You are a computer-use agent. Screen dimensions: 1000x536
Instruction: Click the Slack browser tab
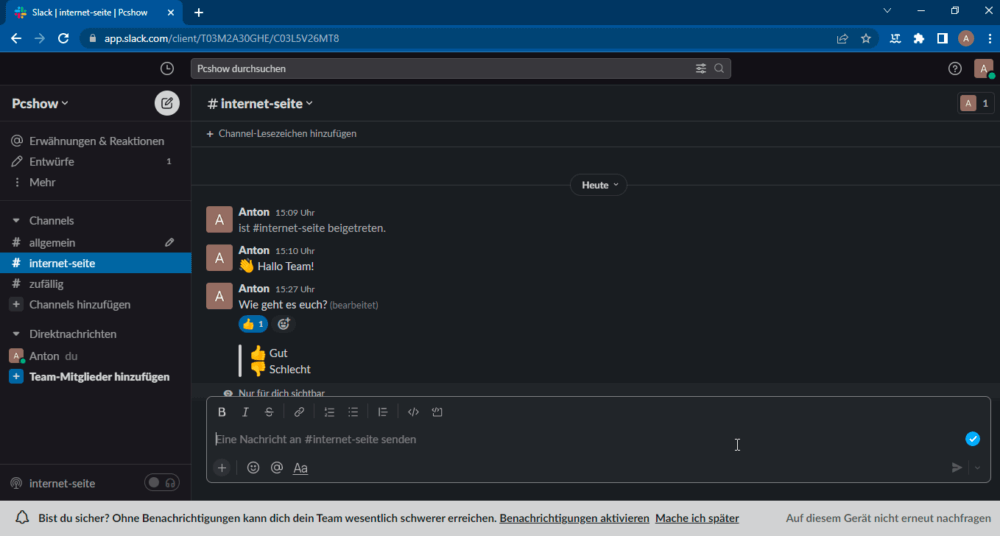94,12
